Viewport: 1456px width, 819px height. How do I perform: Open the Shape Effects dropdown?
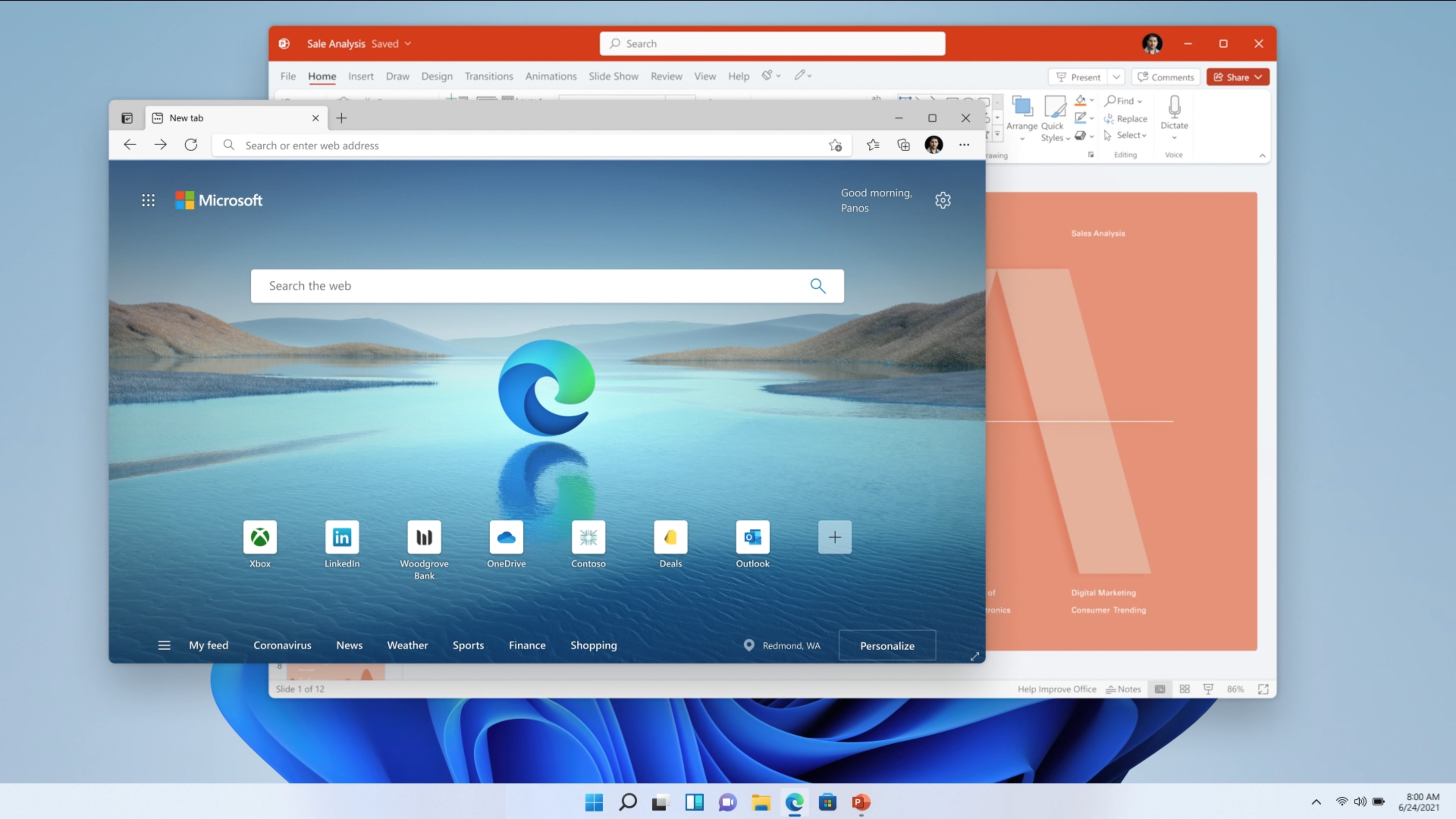[x=1092, y=136]
